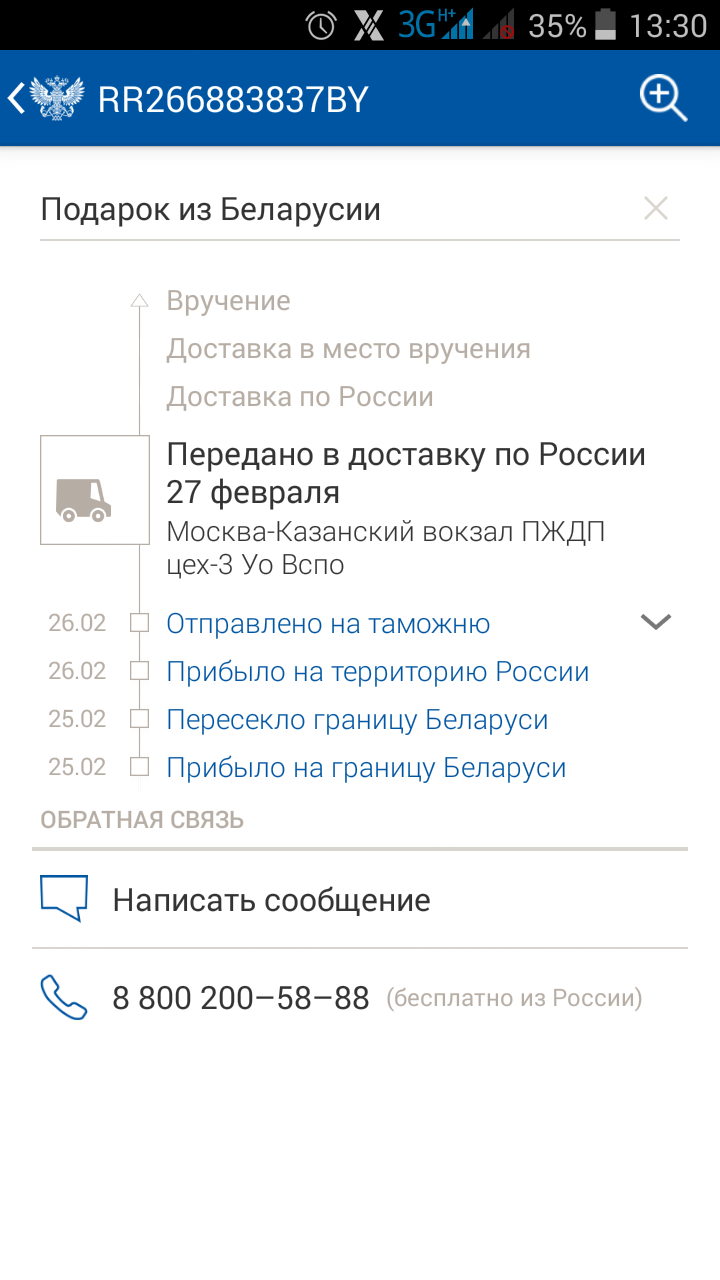Tap 'Написать сообщение' feedback option
720x1280 pixels.
(360, 900)
